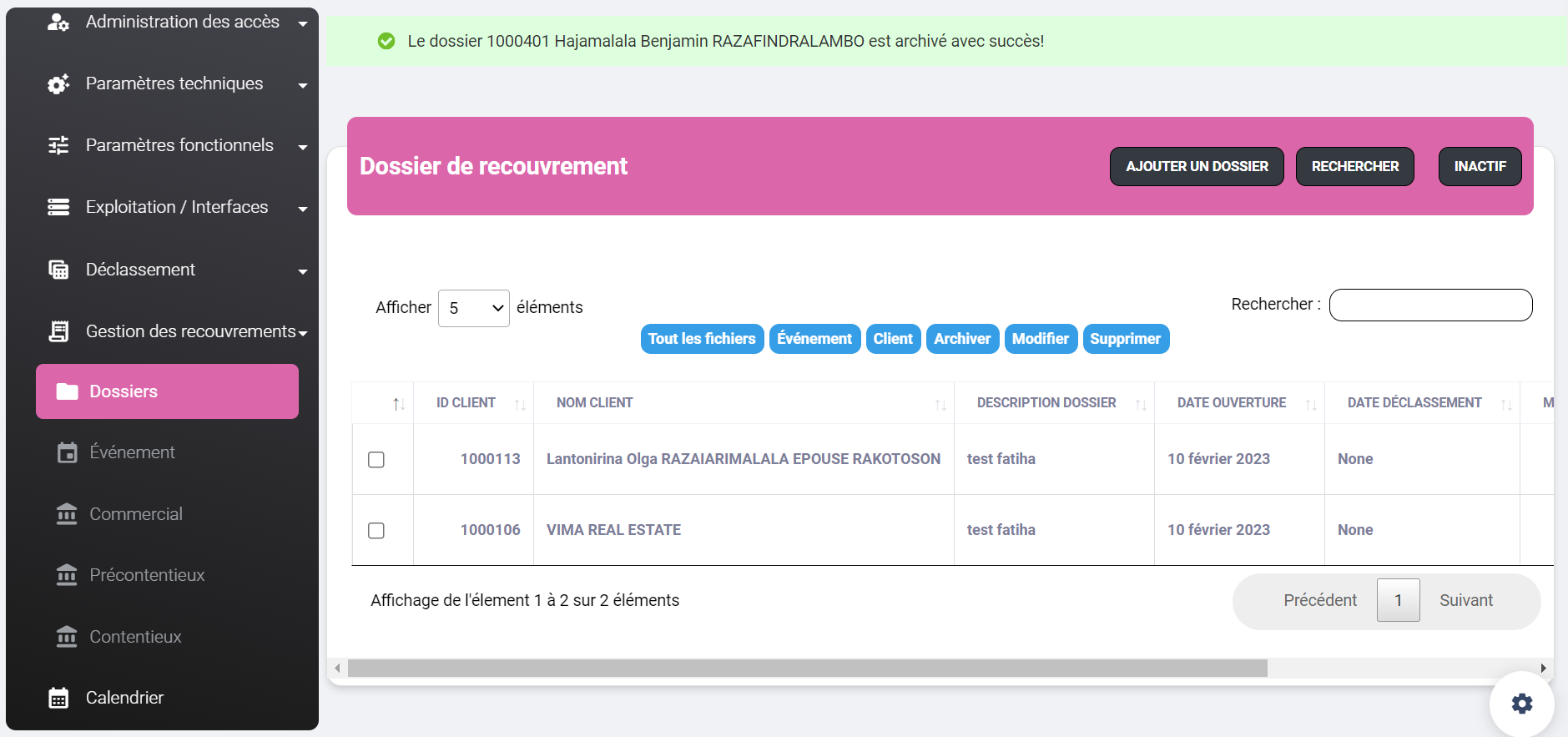Open the settings gear floating button
Viewport: 1568px width, 737px height.
pyautogui.click(x=1521, y=704)
